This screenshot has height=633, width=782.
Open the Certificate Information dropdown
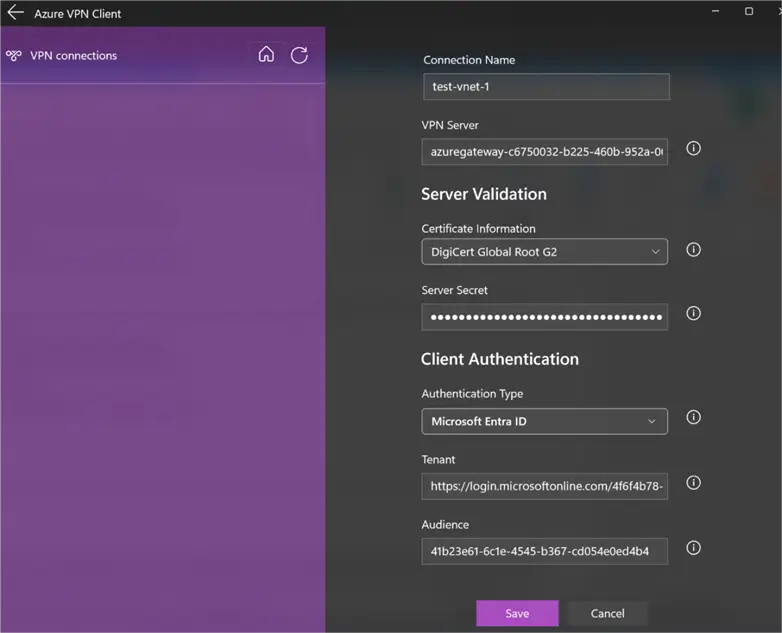click(x=545, y=251)
